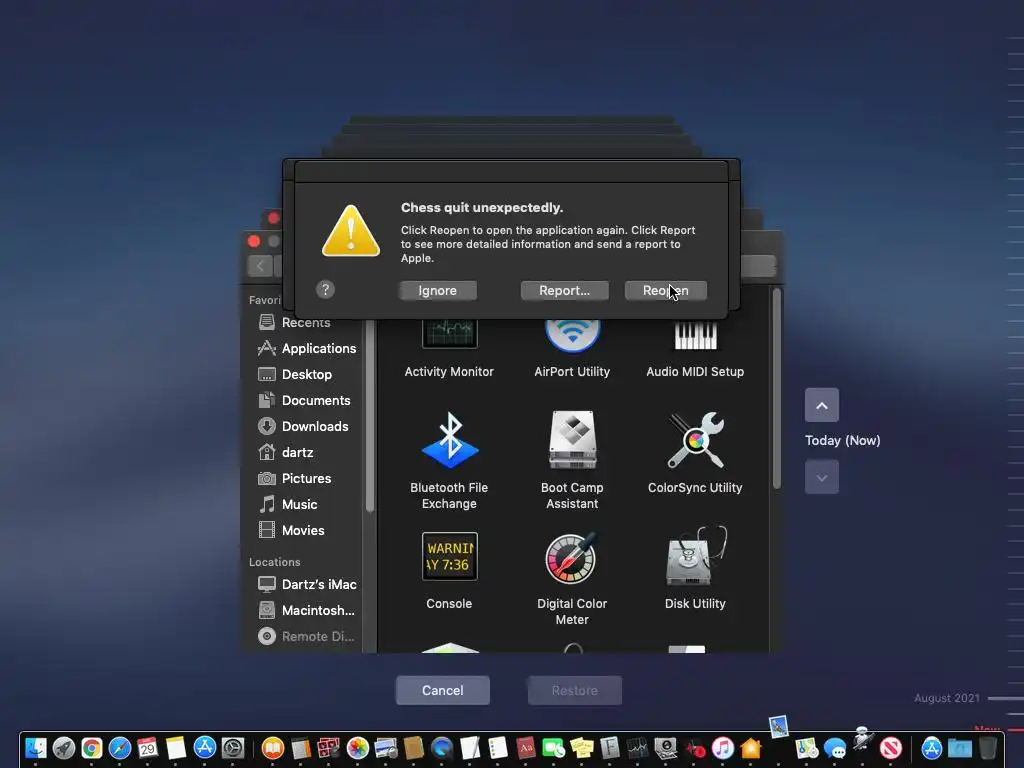Click the August 2021 timeline marker
This screenshot has height=768, width=1024.
click(x=947, y=698)
